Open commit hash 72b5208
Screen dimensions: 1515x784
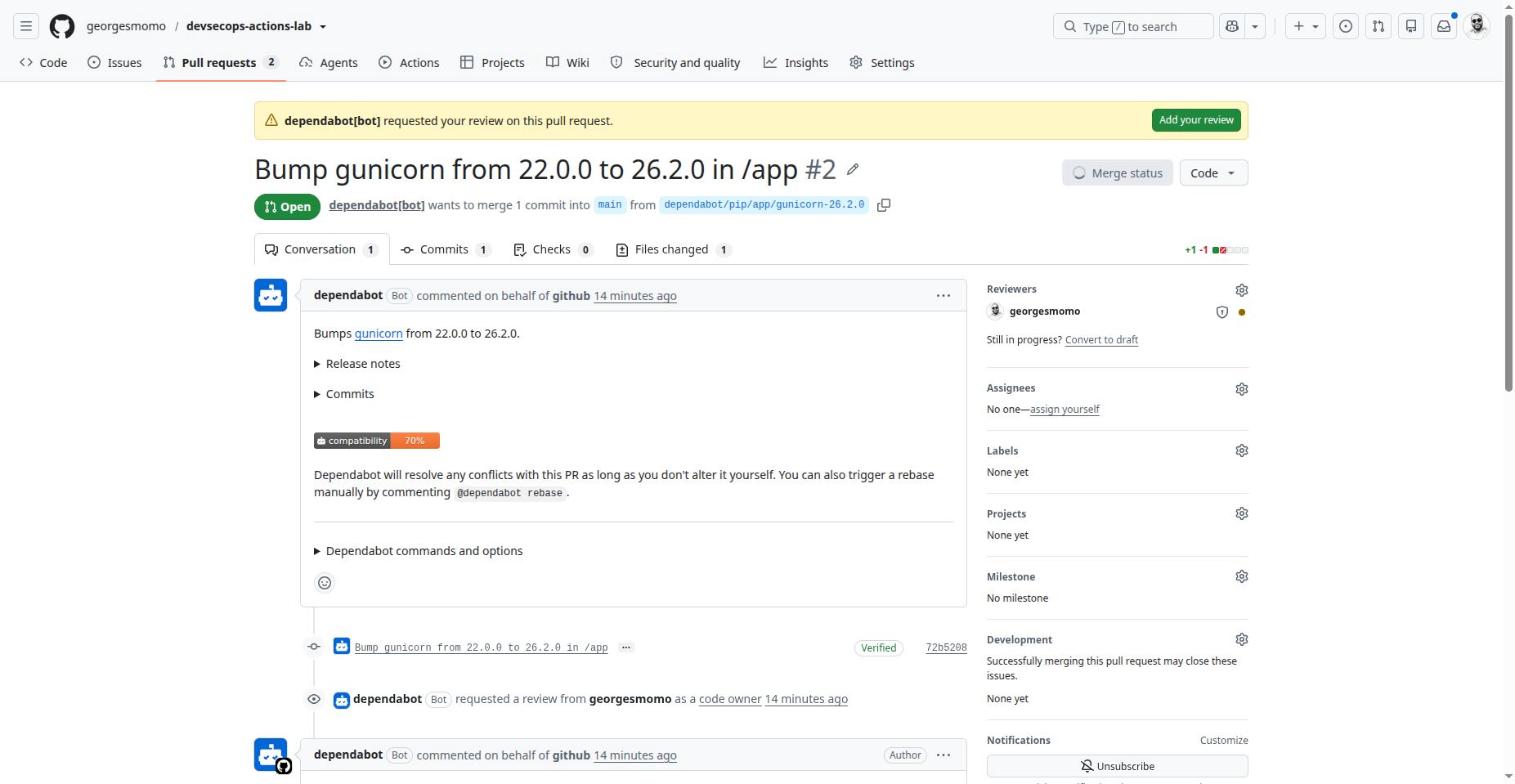point(946,648)
